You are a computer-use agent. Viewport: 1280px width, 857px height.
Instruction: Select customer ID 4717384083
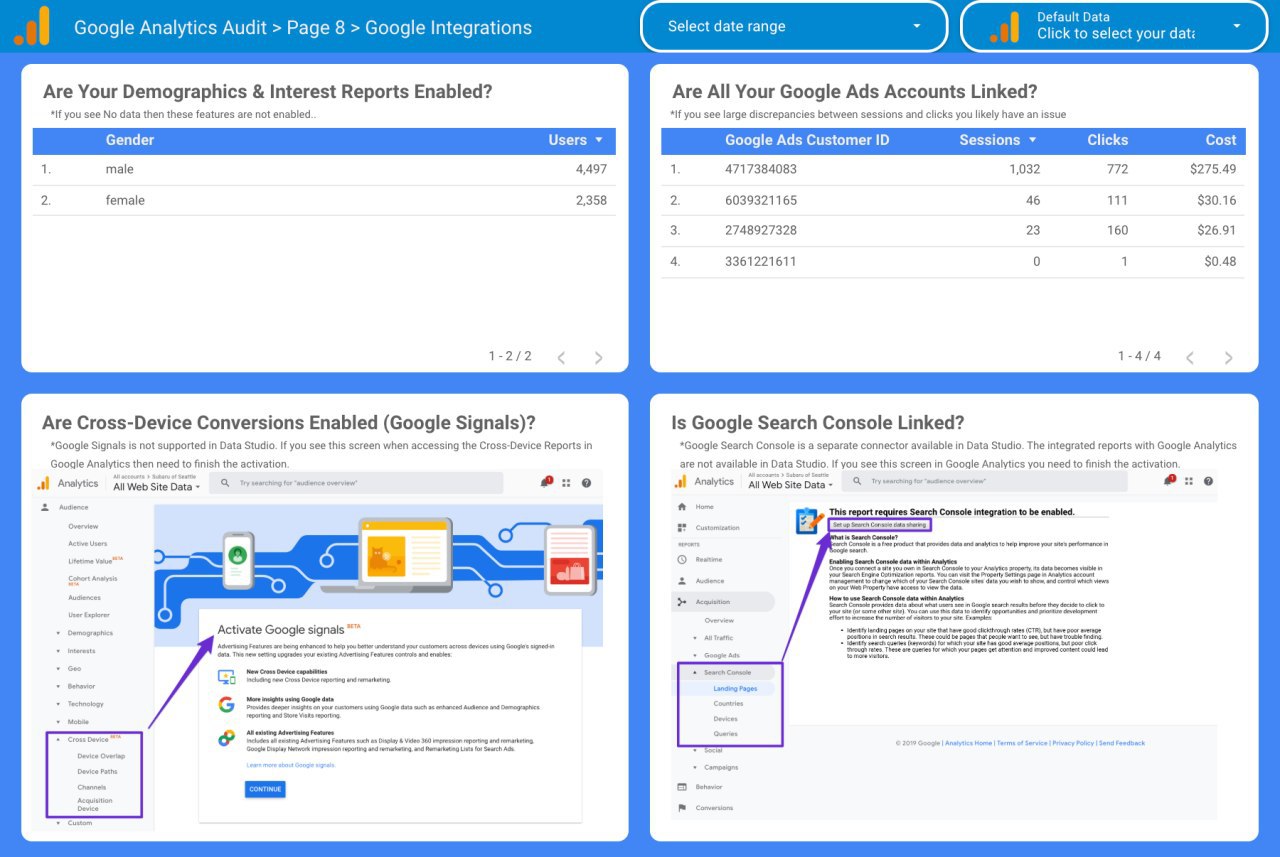pos(761,169)
